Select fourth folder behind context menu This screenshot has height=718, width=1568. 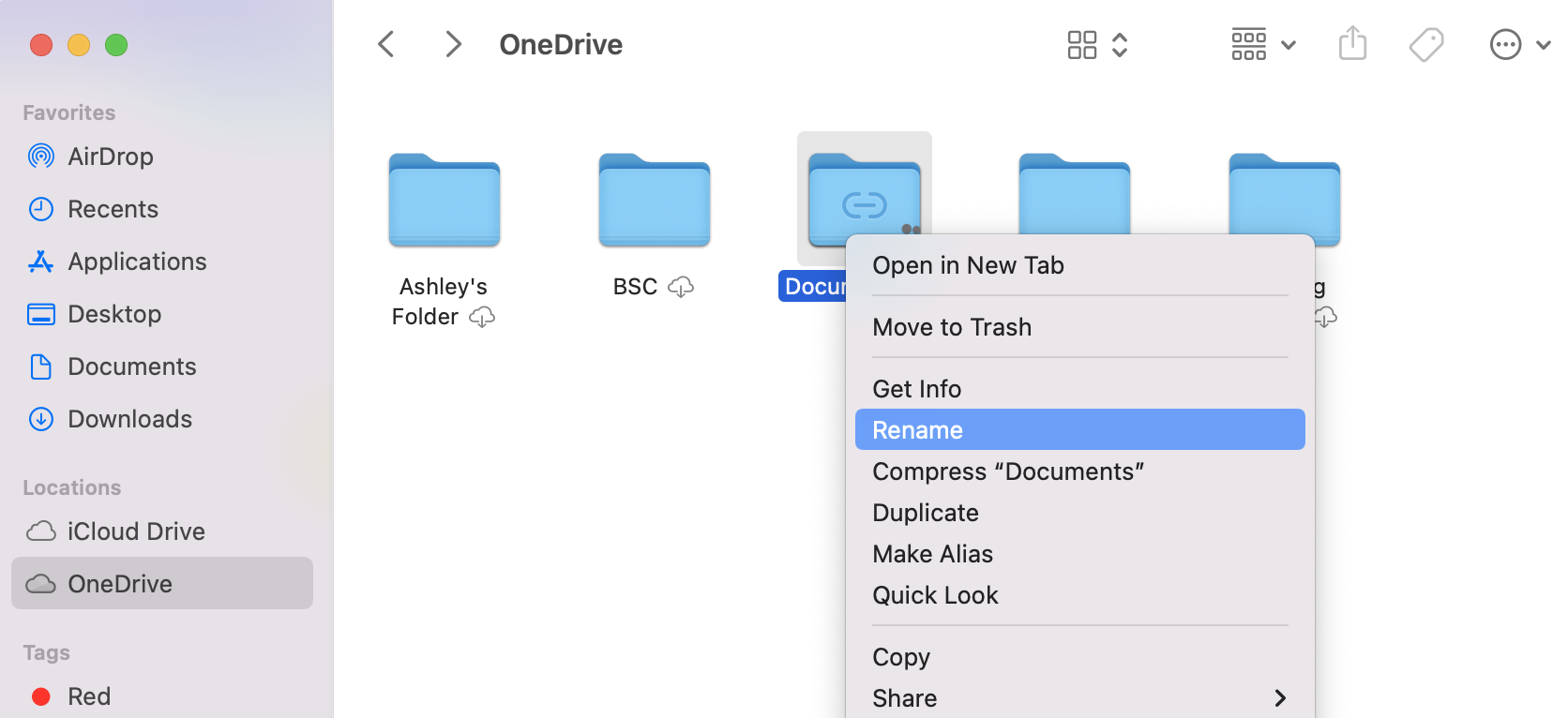point(1075,193)
